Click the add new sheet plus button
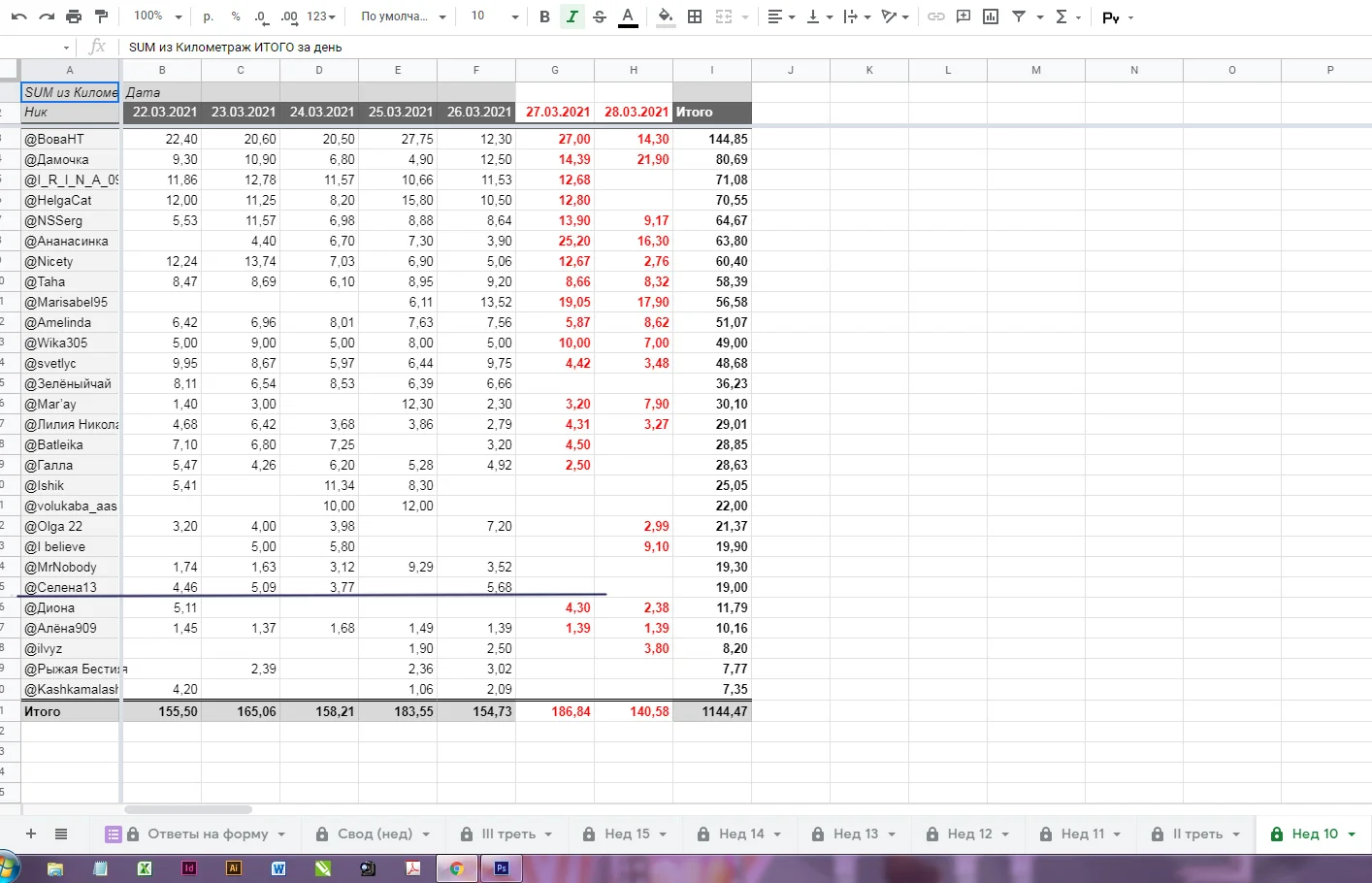Viewport: 1372px width, 883px height. pyautogui.click(x=31, y=834)
